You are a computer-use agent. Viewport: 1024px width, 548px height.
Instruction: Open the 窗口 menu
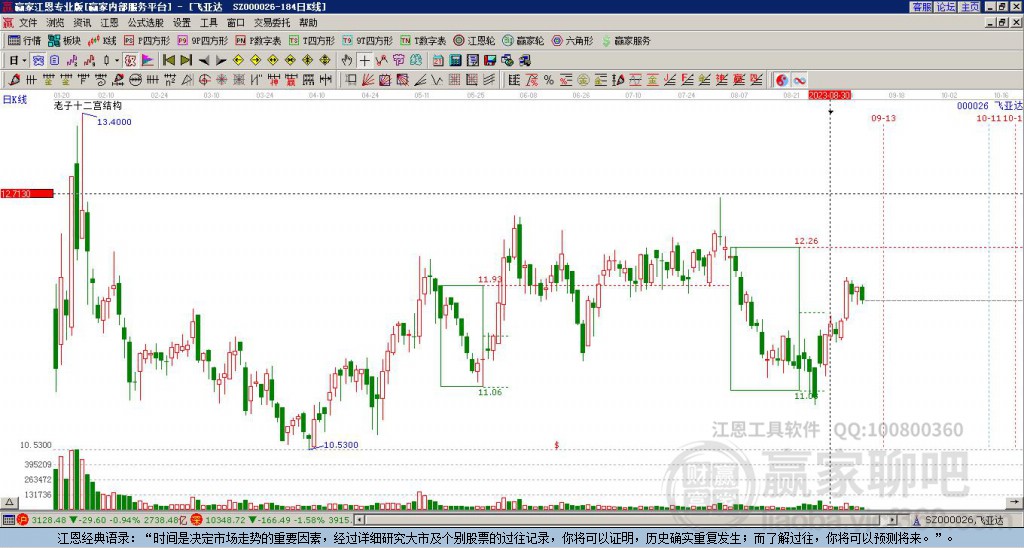(x=236, y=23)
